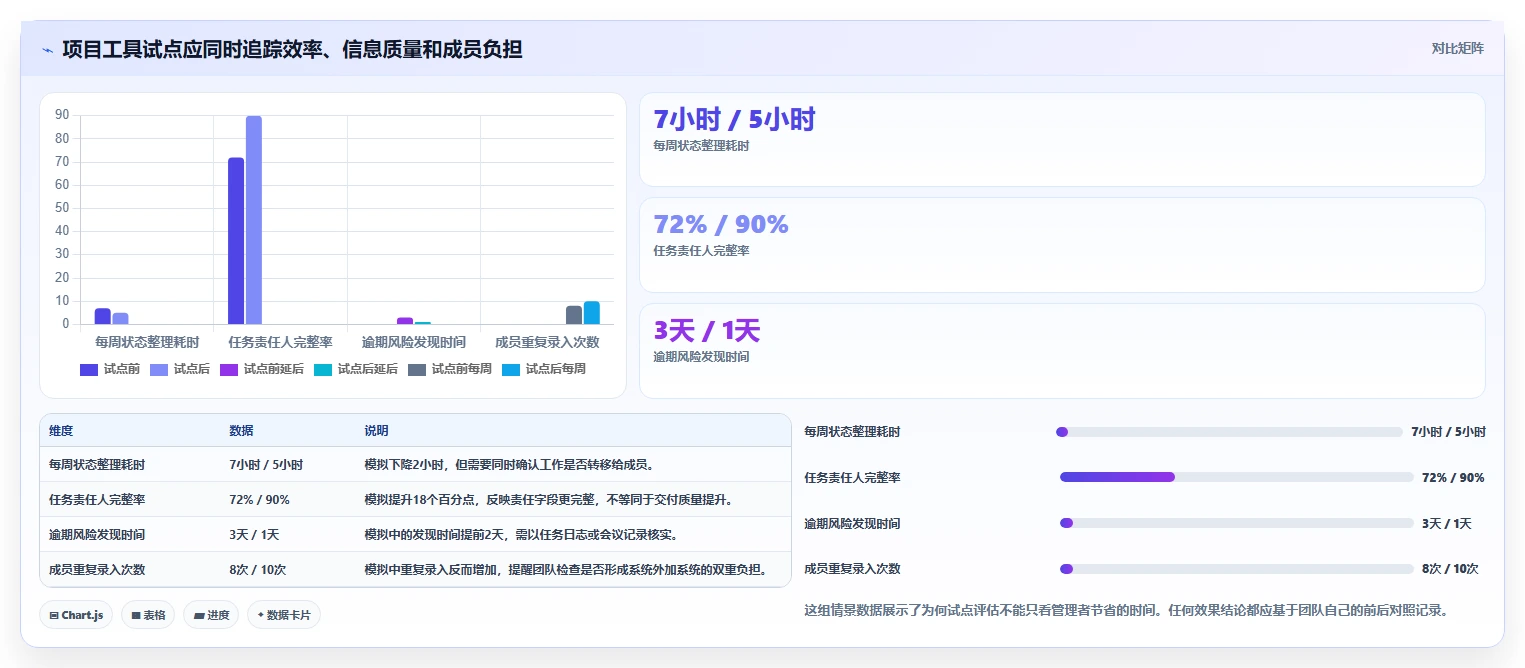The image size is (1525, 668).
Task: Open the 7小时 / 5小时 data card
Action: pos(1062,140)
